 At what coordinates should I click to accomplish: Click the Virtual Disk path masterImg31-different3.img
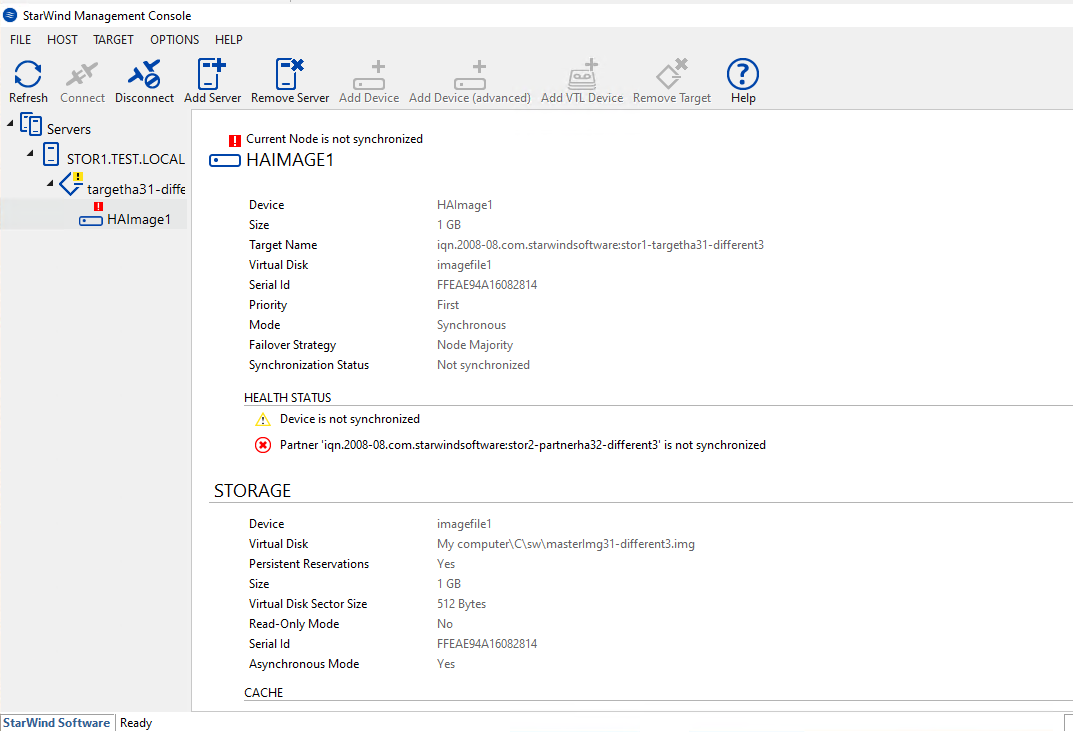click(566, 544)
